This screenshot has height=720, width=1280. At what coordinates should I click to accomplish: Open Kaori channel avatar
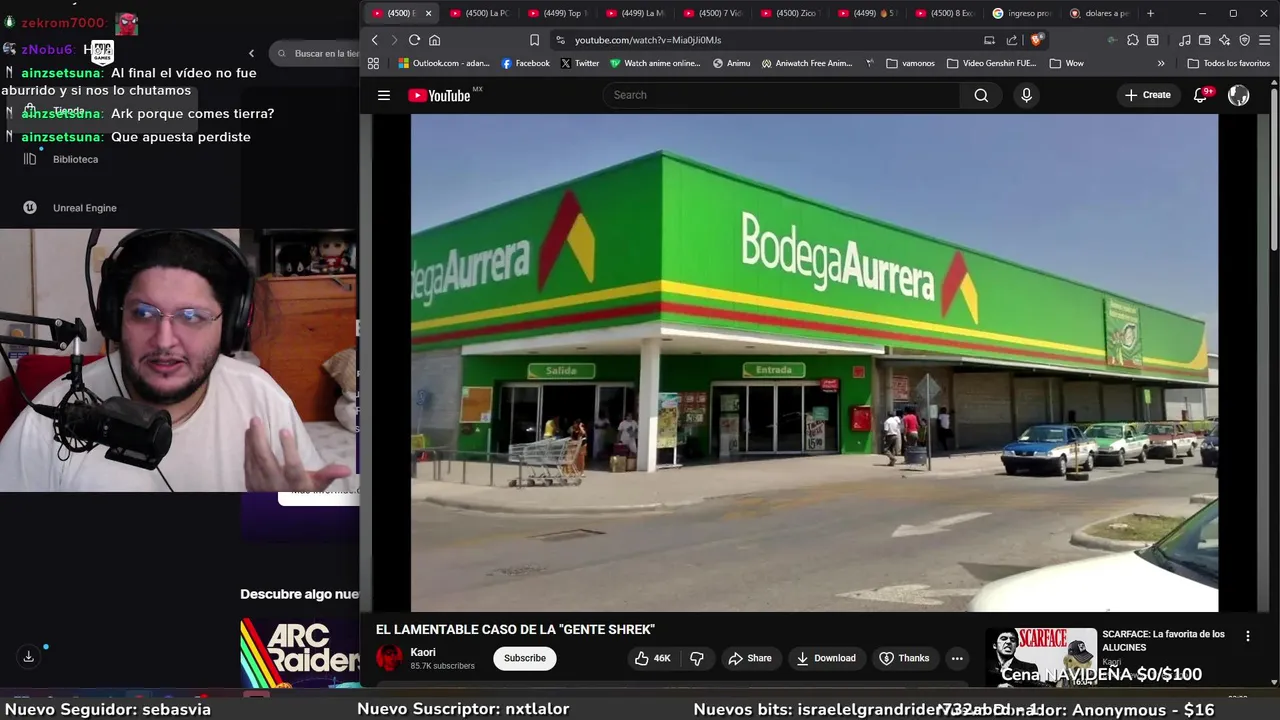389,658
